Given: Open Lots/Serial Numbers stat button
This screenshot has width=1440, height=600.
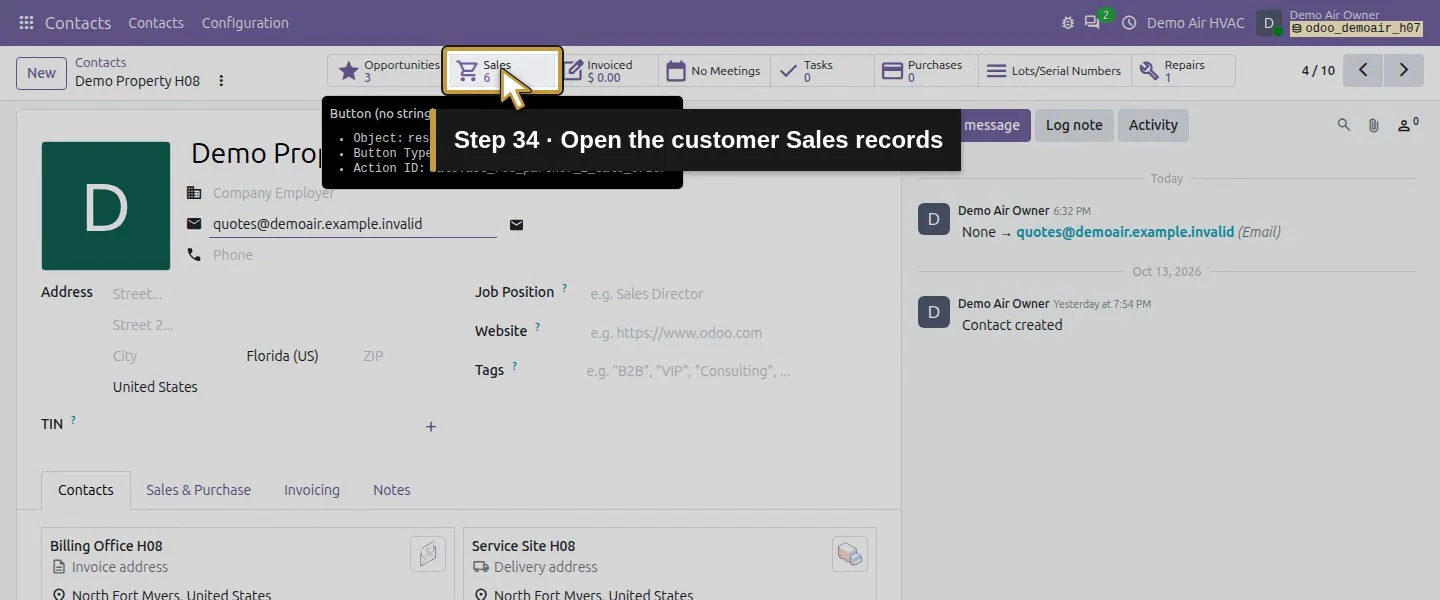Looking at the screenshot, I should tap(1054, 71).
